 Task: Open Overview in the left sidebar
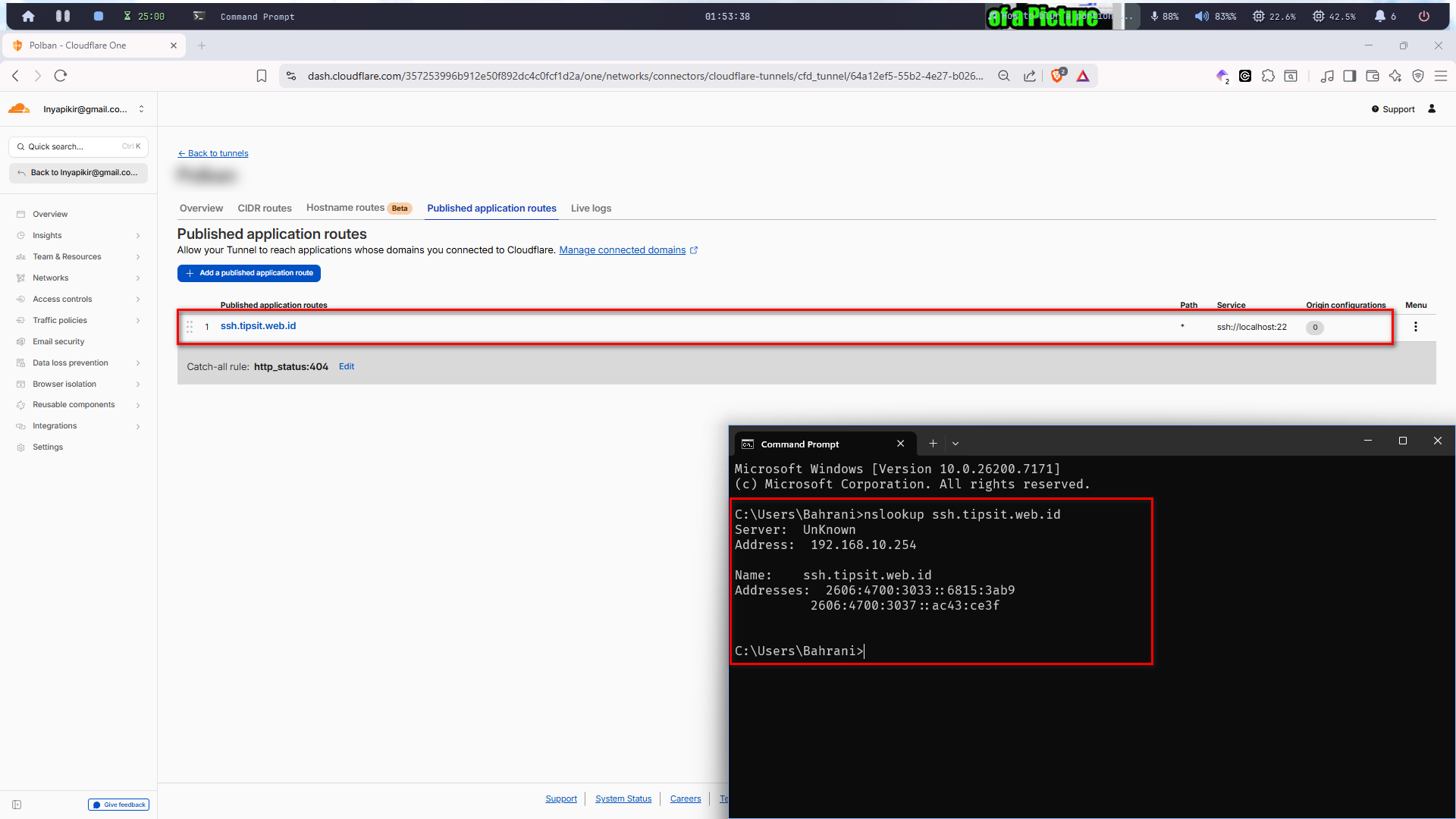click(x=50, y=215)
